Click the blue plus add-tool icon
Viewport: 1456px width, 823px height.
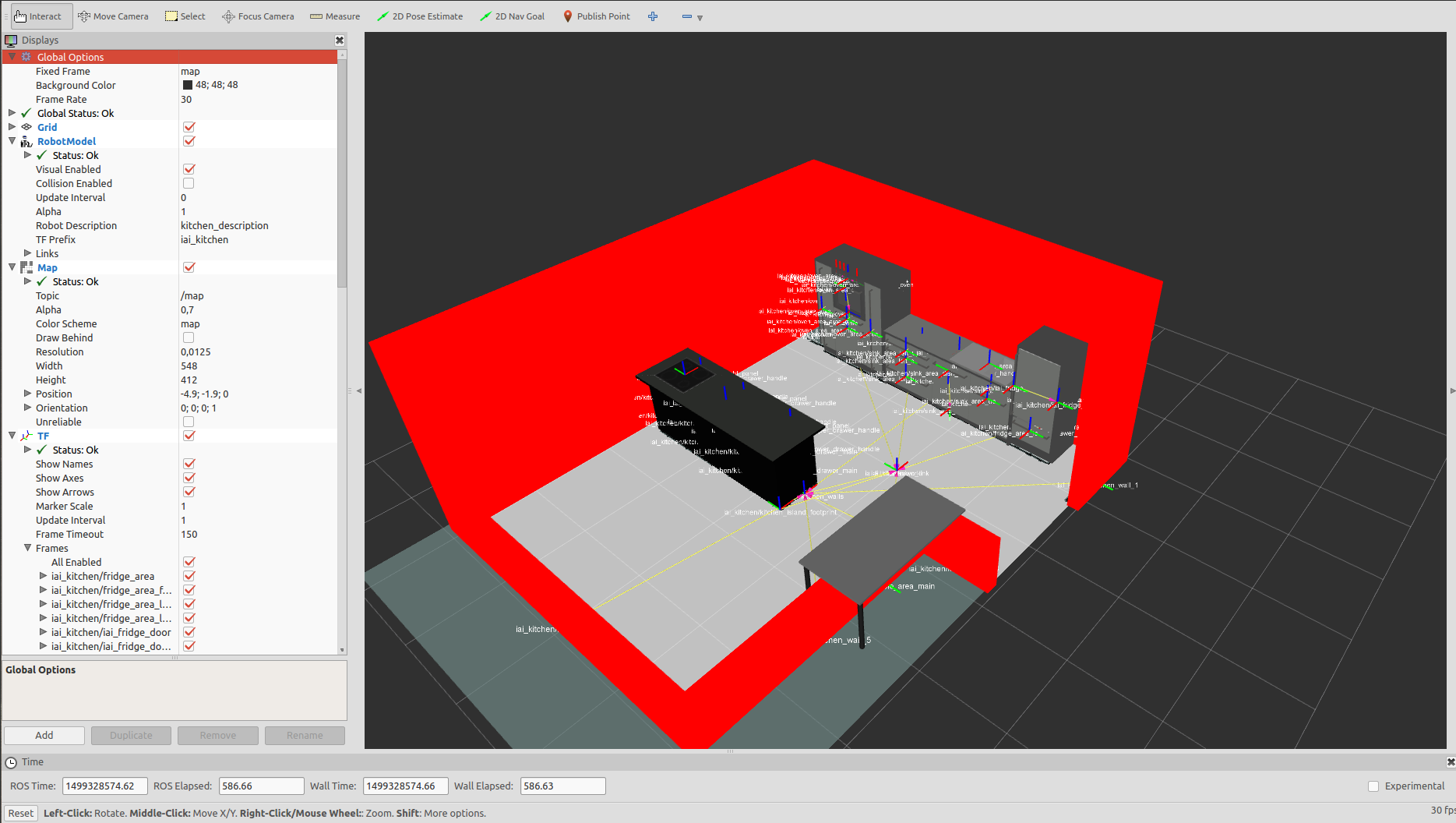(x=653, y=16)
